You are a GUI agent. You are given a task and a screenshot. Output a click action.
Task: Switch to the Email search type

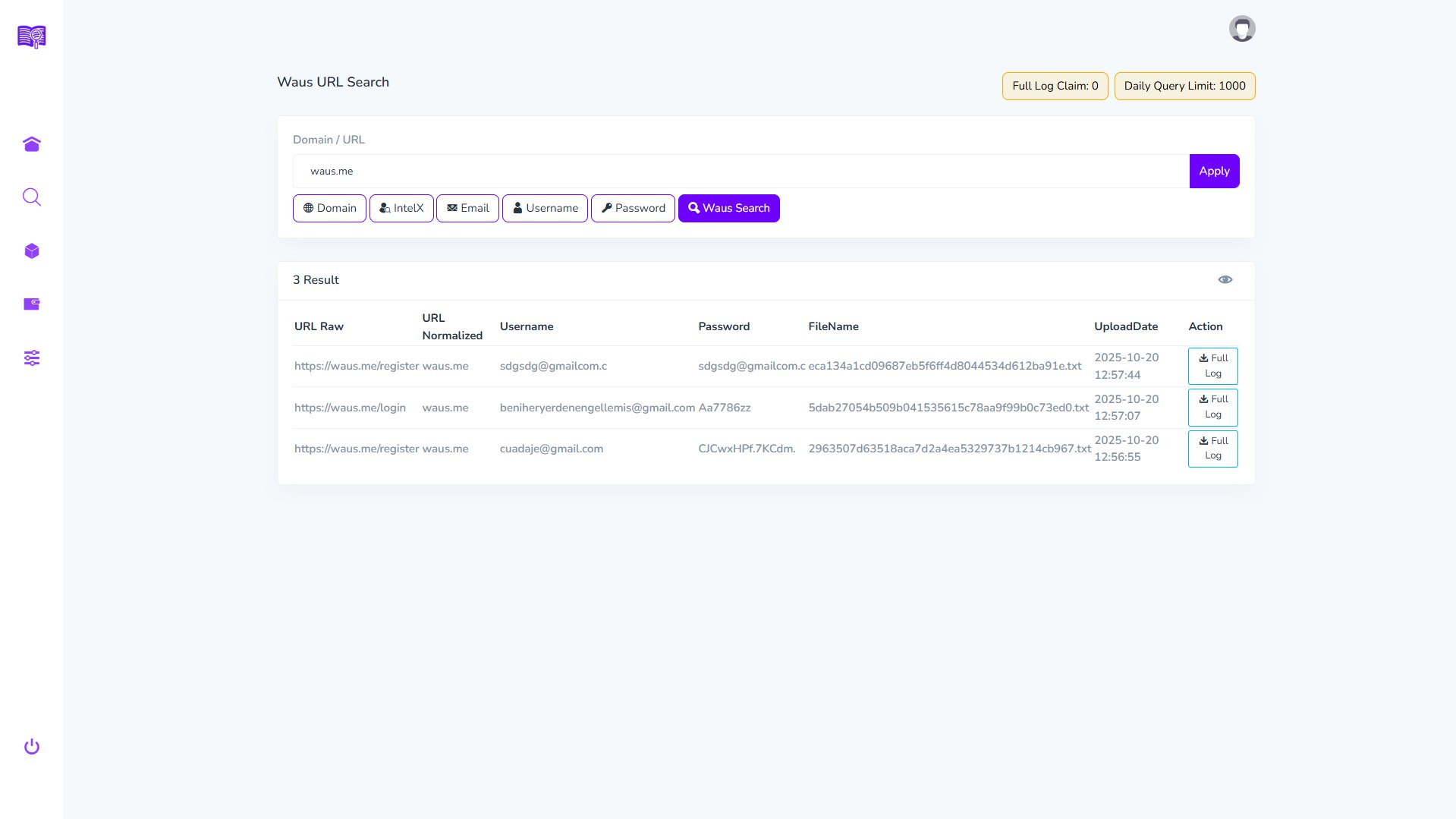pos(467,208)
